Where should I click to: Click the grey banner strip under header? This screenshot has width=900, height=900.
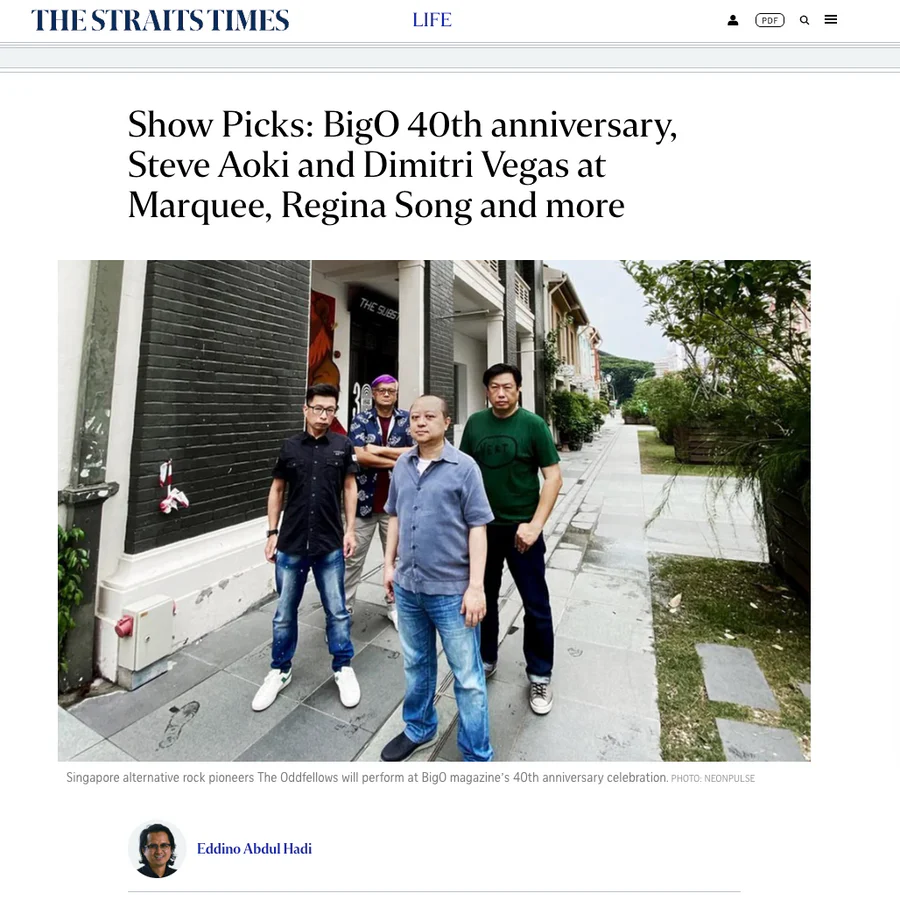(450, 57)
